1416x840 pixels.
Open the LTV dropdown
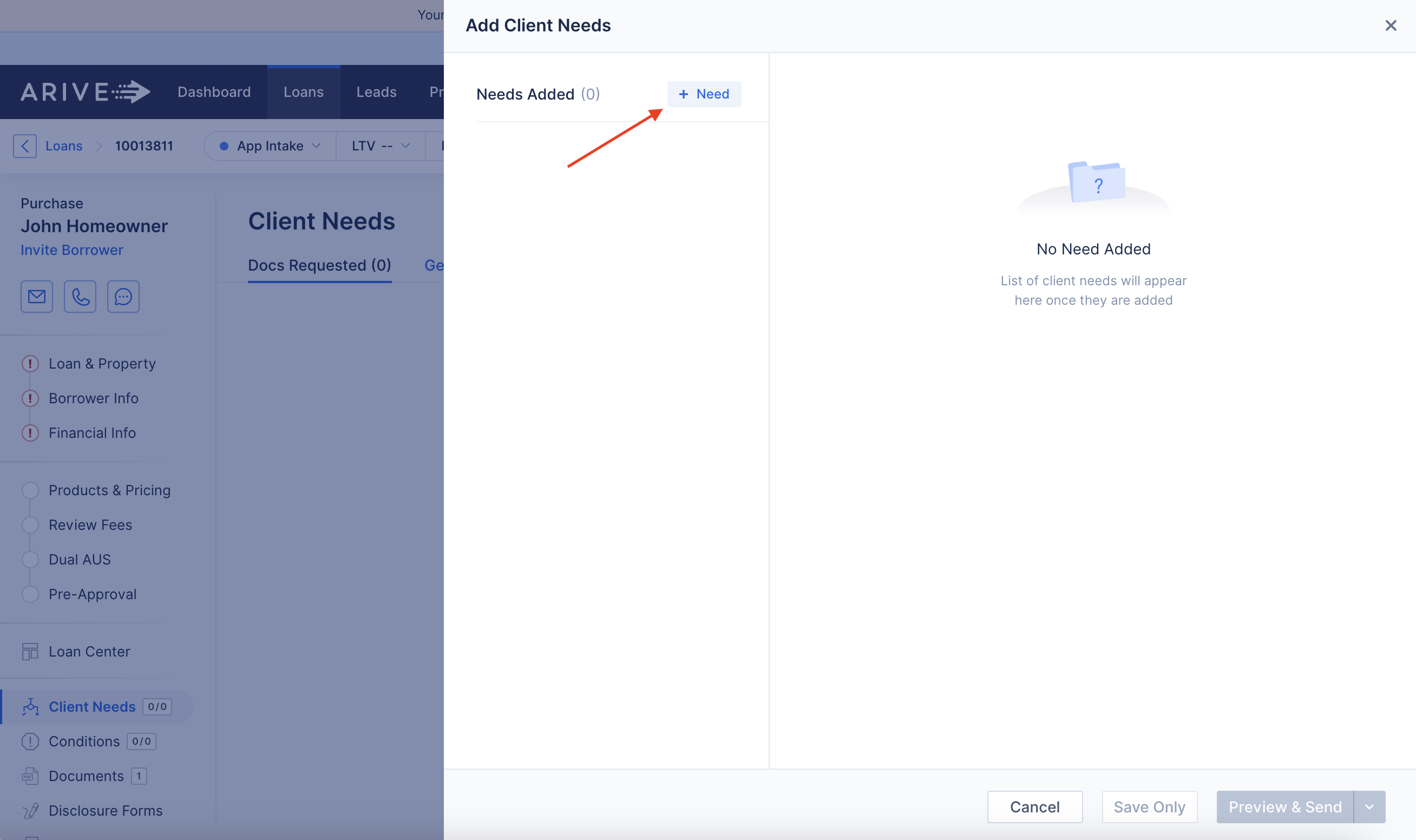381,146
